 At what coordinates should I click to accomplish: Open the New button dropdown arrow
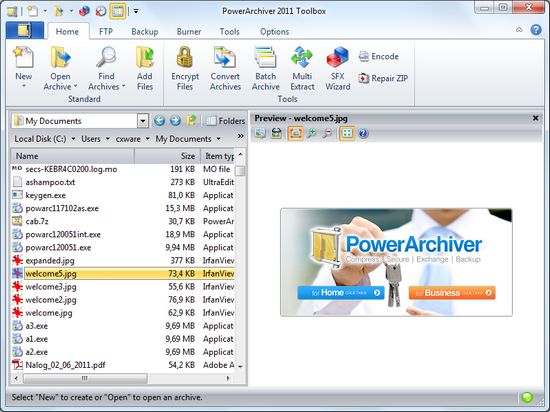pos(24,86)
